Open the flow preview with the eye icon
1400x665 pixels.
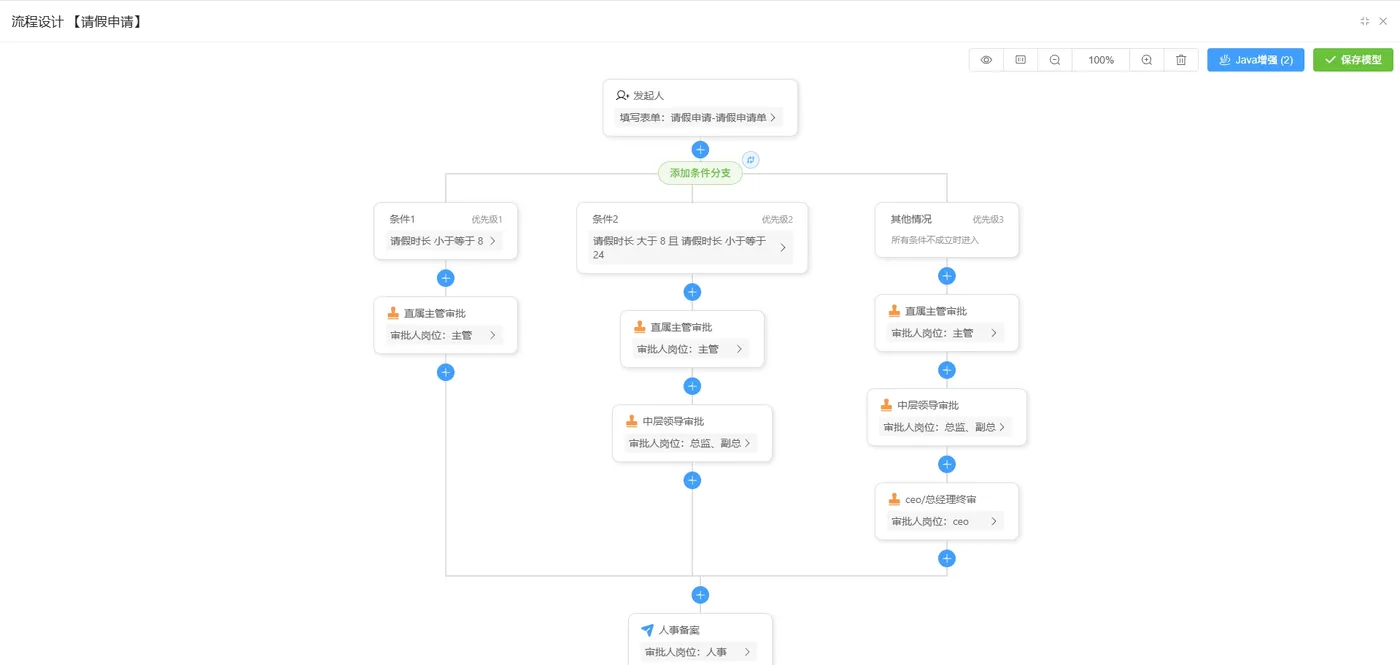click(x=985, y=60)
